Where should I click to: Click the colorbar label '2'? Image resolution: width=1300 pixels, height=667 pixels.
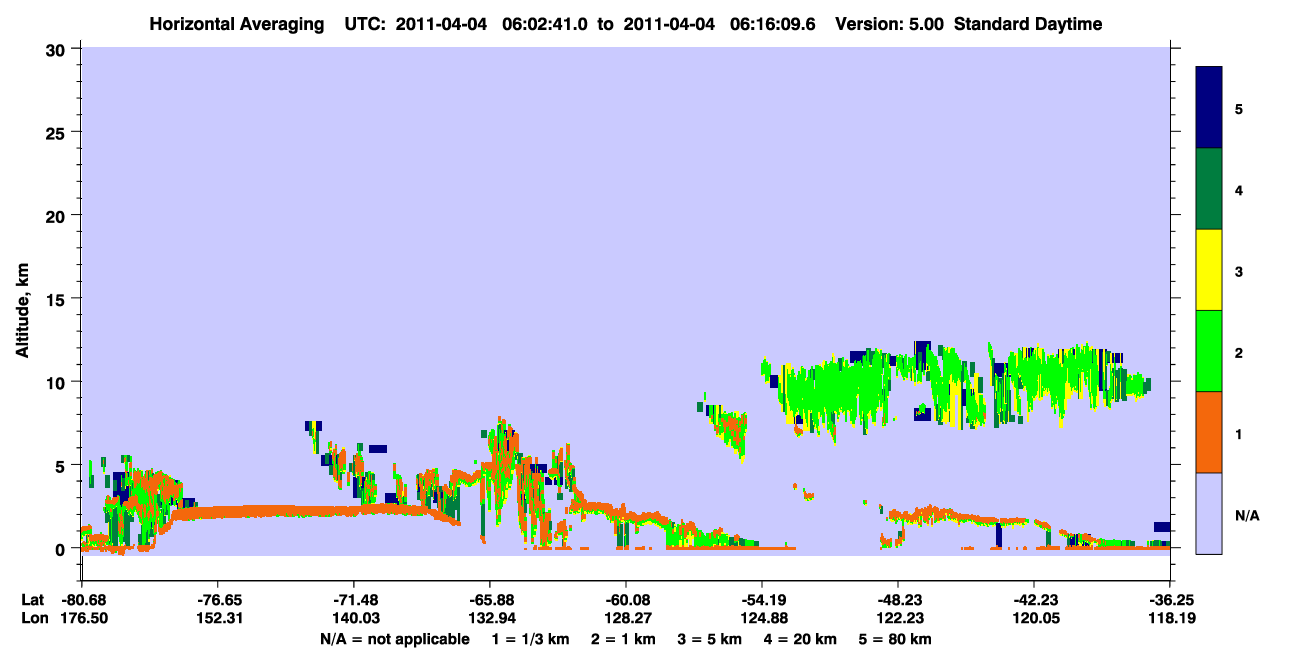[1238, 351]
